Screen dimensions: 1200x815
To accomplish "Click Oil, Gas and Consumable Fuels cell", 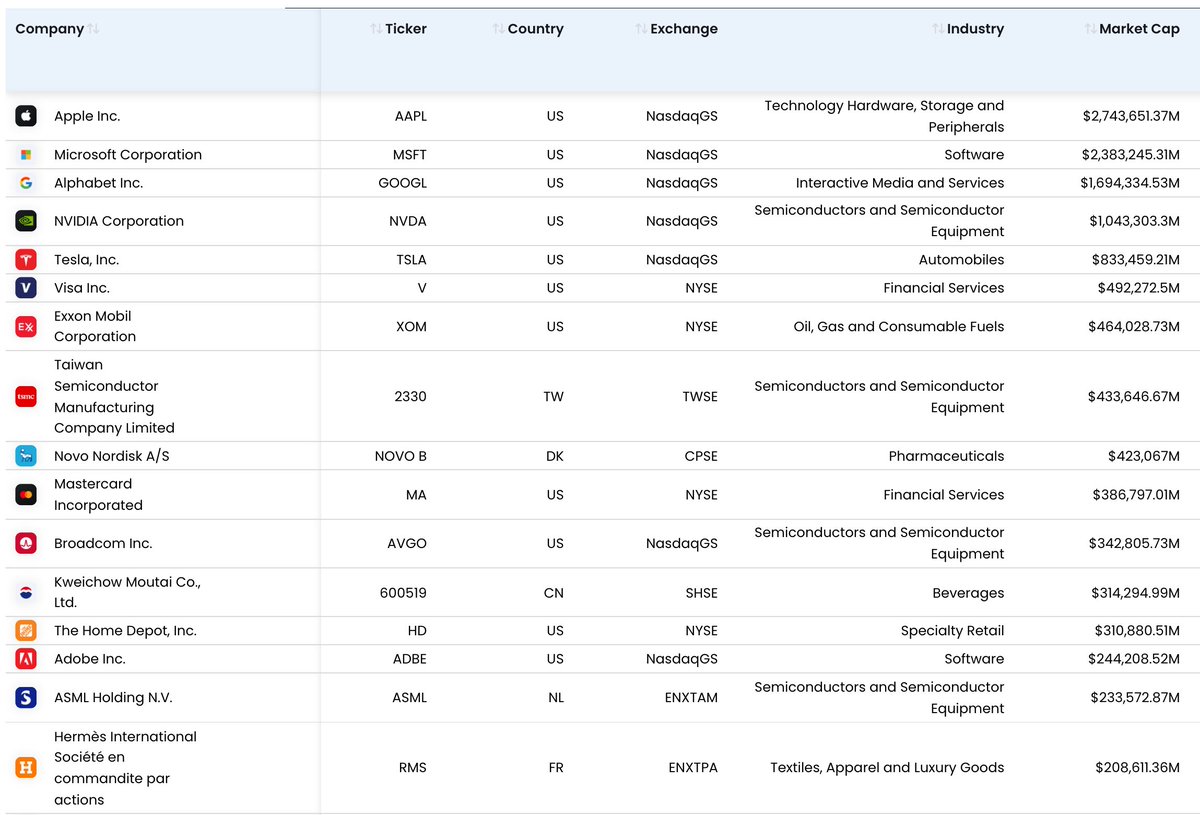I will tap(899, 327).
